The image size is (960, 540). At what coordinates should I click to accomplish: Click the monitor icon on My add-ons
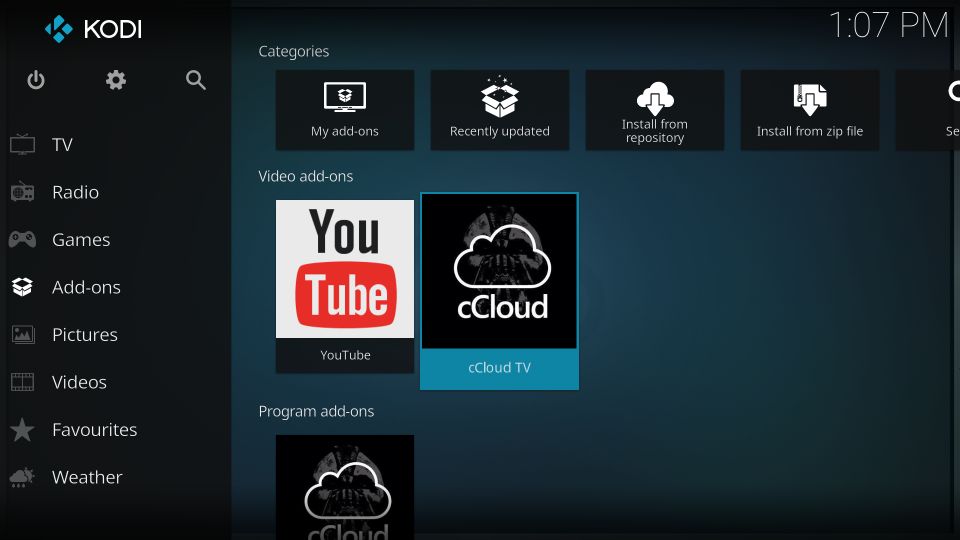point(345,97)
